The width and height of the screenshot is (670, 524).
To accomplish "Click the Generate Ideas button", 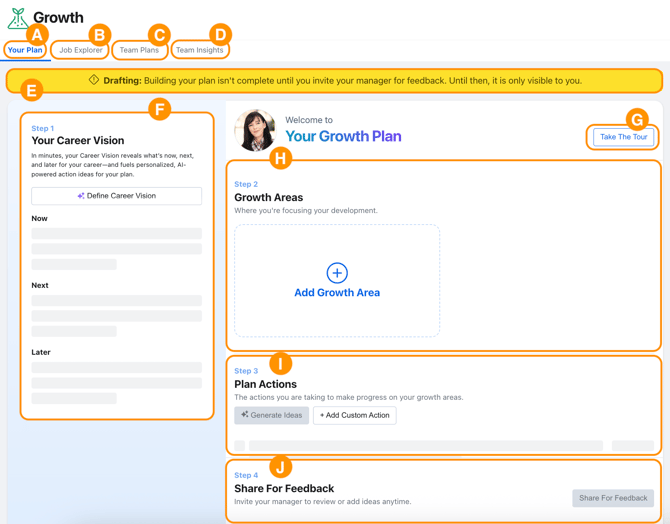I will (272, 415).
